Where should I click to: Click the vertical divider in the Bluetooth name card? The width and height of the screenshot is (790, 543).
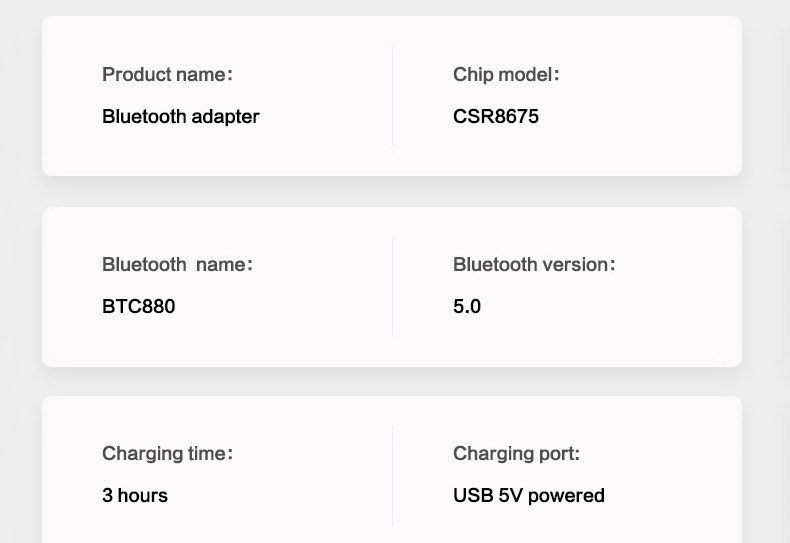[393, 287]
